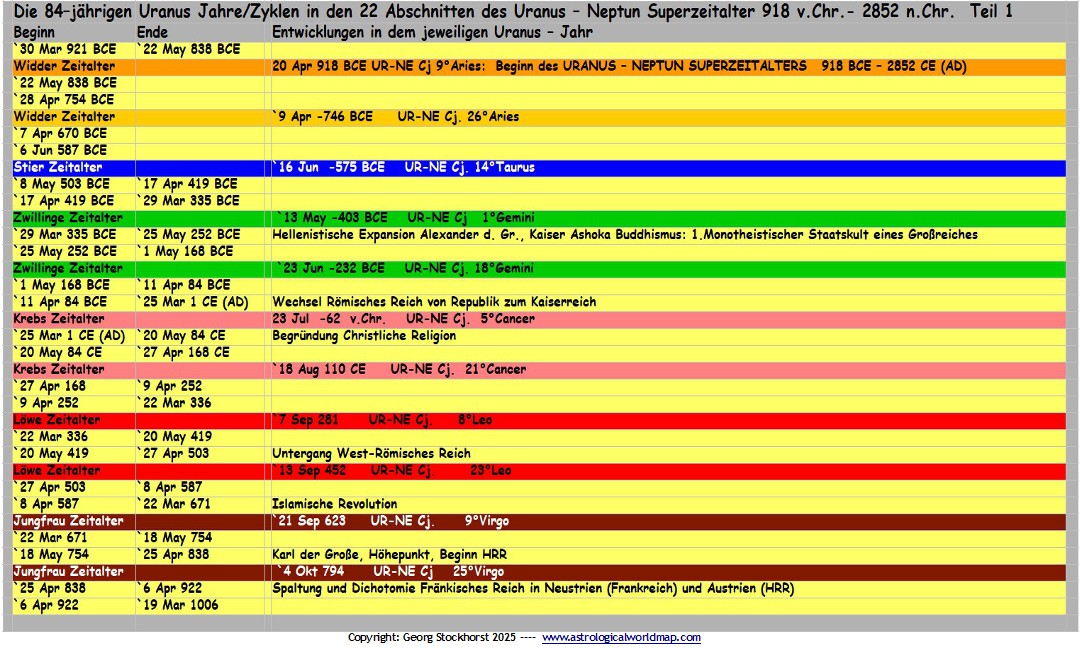The width and height of the screenshot is (1082, 648).
Task: Click the first green Zwillinge Zeitalter cell
Action: pos(73,218)
